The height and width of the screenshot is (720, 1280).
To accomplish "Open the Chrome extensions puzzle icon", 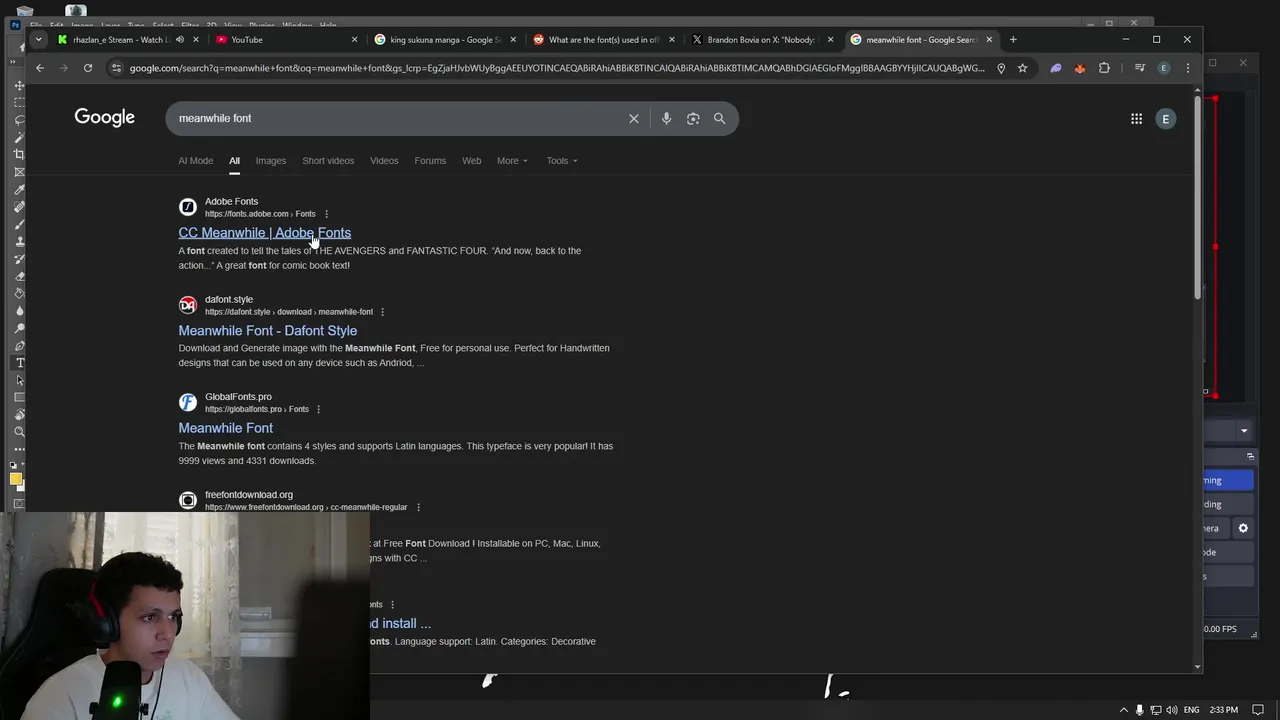I will [x=1104, y=68].
